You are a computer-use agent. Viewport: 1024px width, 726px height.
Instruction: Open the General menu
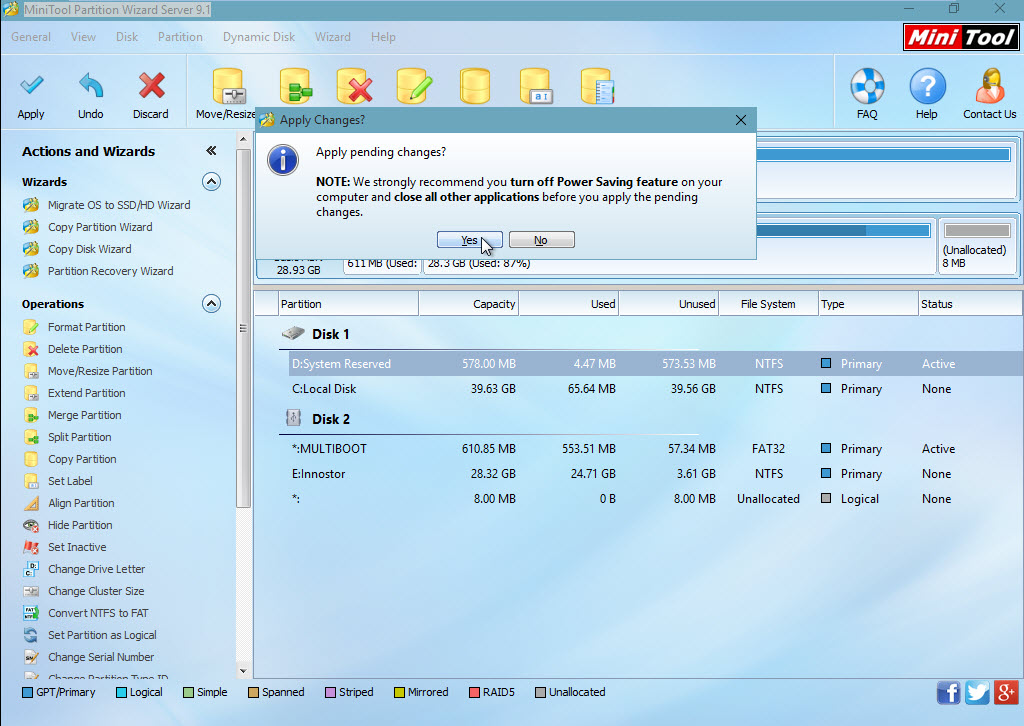point(31,37)
